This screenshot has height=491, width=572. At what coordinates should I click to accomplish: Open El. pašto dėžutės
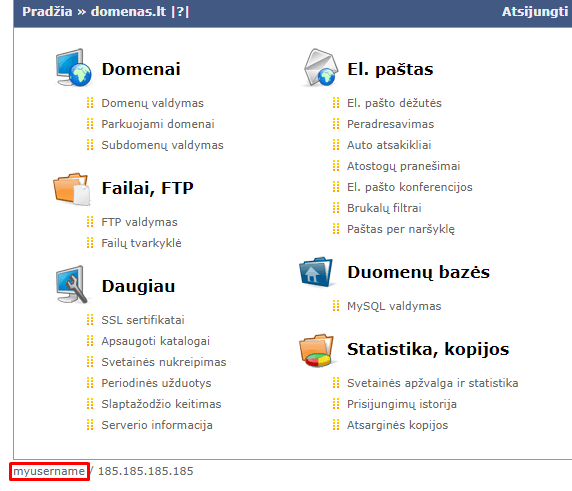point(394,103)
